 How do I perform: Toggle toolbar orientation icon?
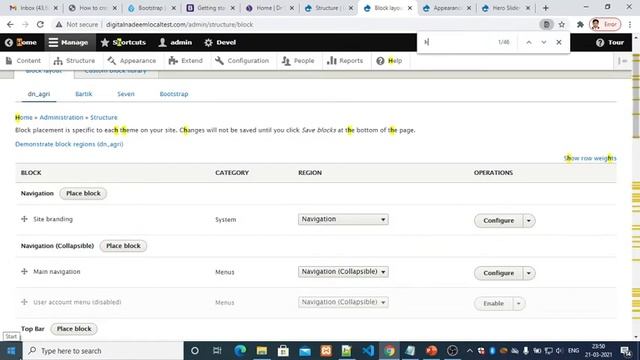coord(622,61)
